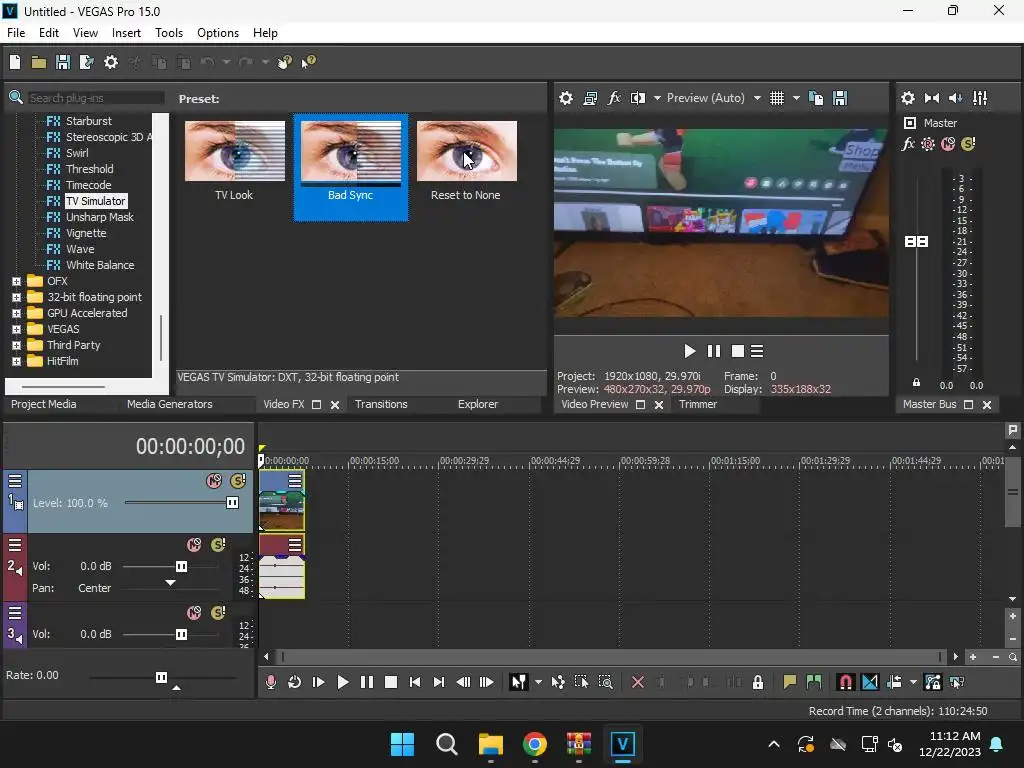Screen dimensions: 1024x768
Task: Insert a Marker with yellow flag icon
Action: click(790, 682)
